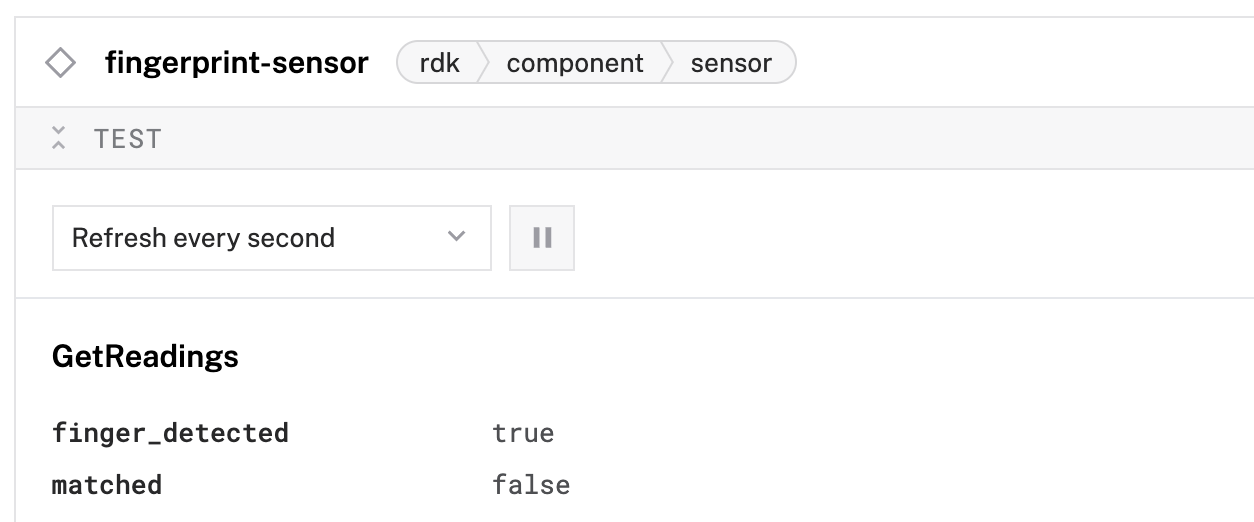Select the true value of finger_detected
This screenshot has height=522, width=1254.
[x=523, y=433]
